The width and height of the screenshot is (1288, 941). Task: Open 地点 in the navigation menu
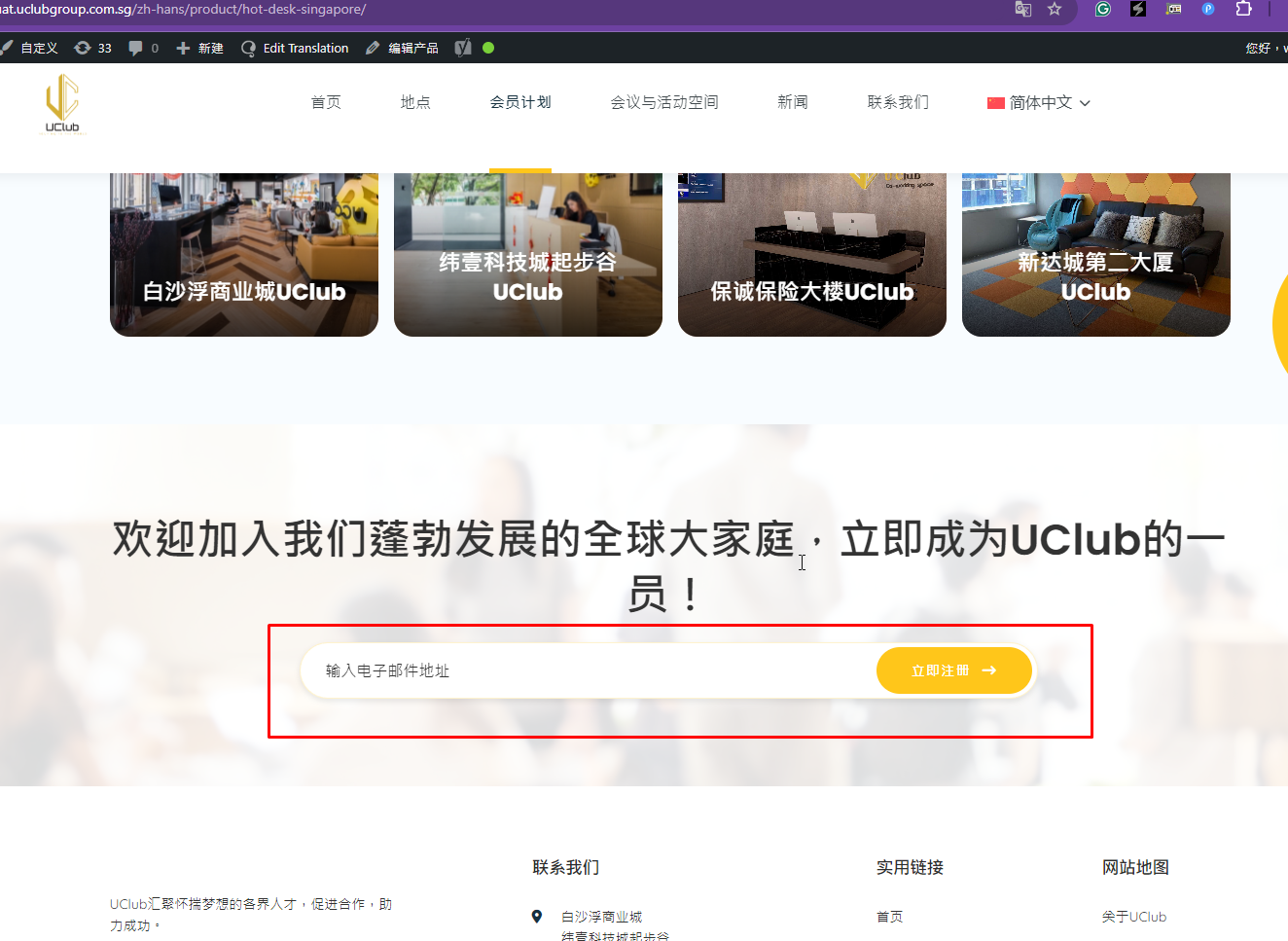click(415, 102)
